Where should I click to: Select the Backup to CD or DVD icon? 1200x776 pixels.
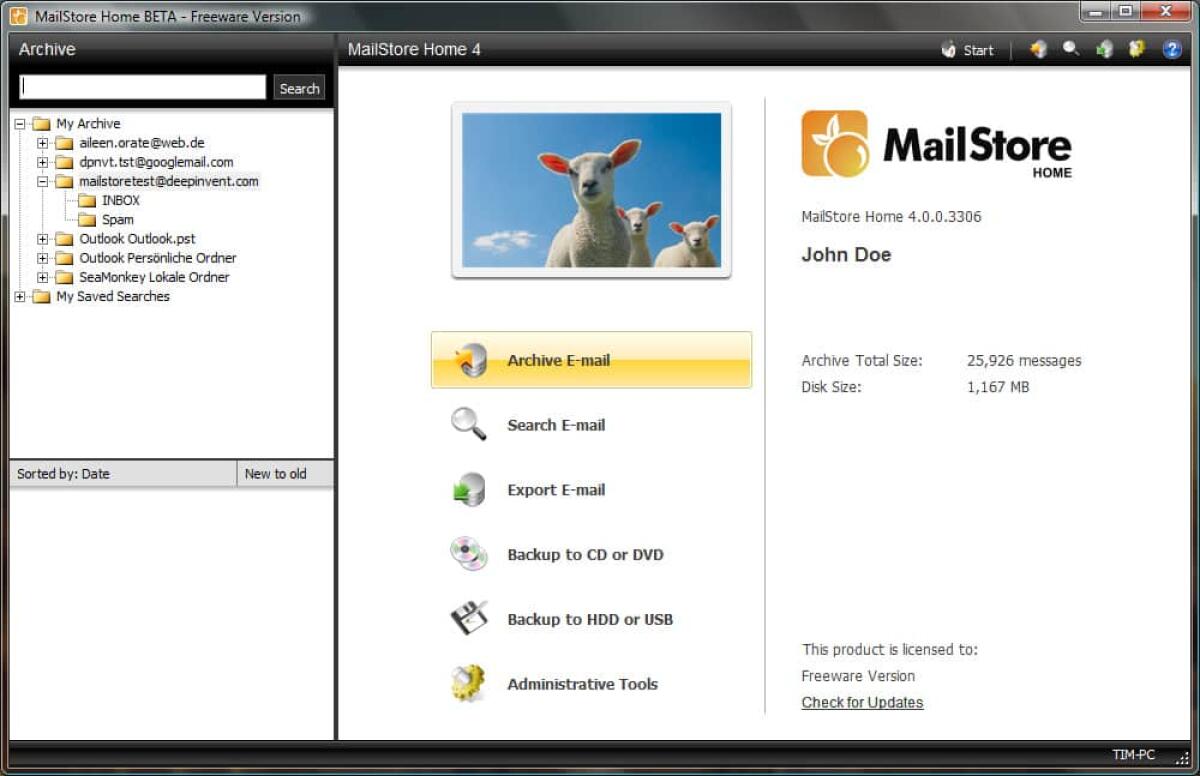coord(466,554)
